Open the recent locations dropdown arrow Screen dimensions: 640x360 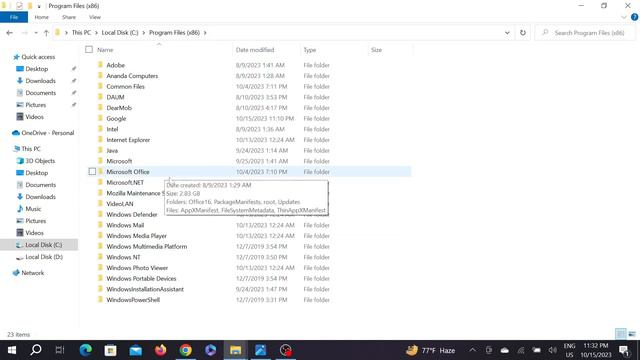click(x=36, y=33)
